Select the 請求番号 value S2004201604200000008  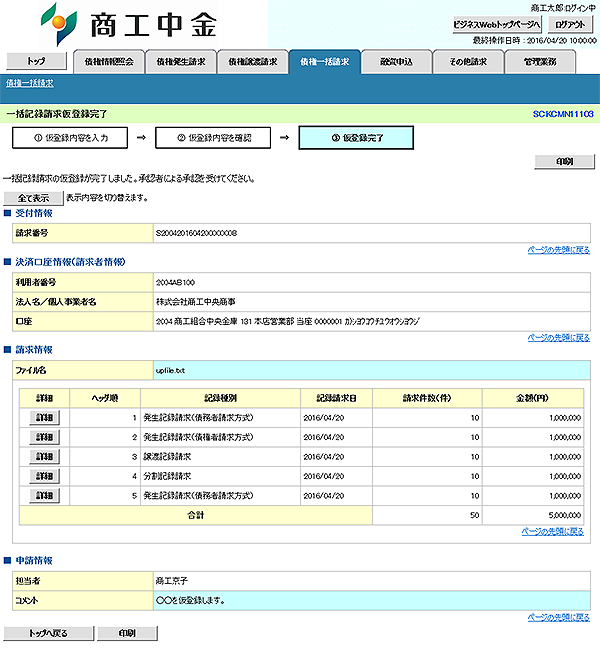tap(196, 233)
